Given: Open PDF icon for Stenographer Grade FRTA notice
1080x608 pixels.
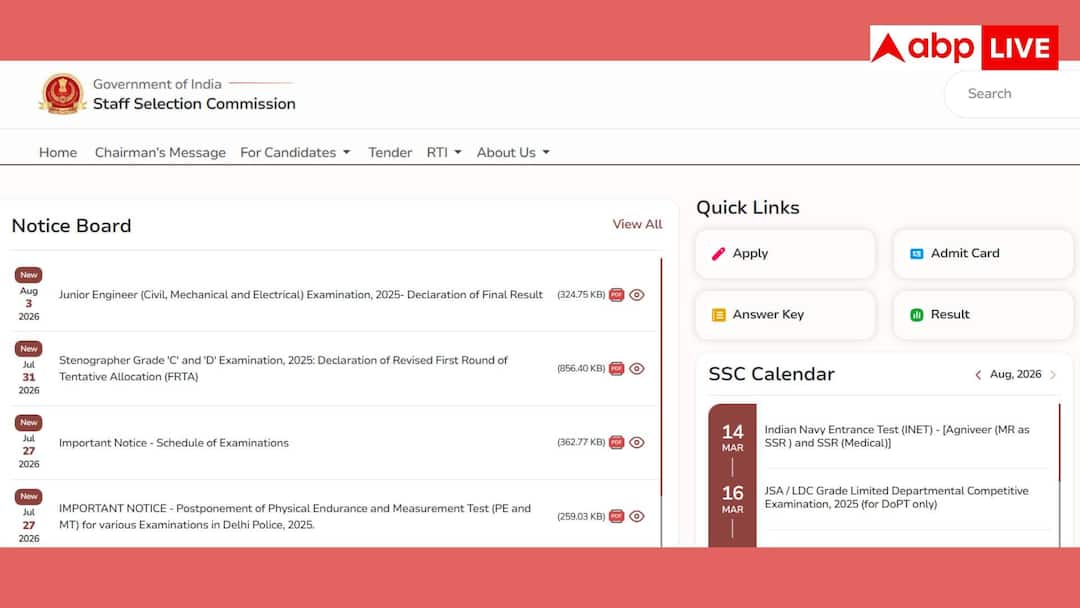Looking at the screenshot, I should [616, 368].
